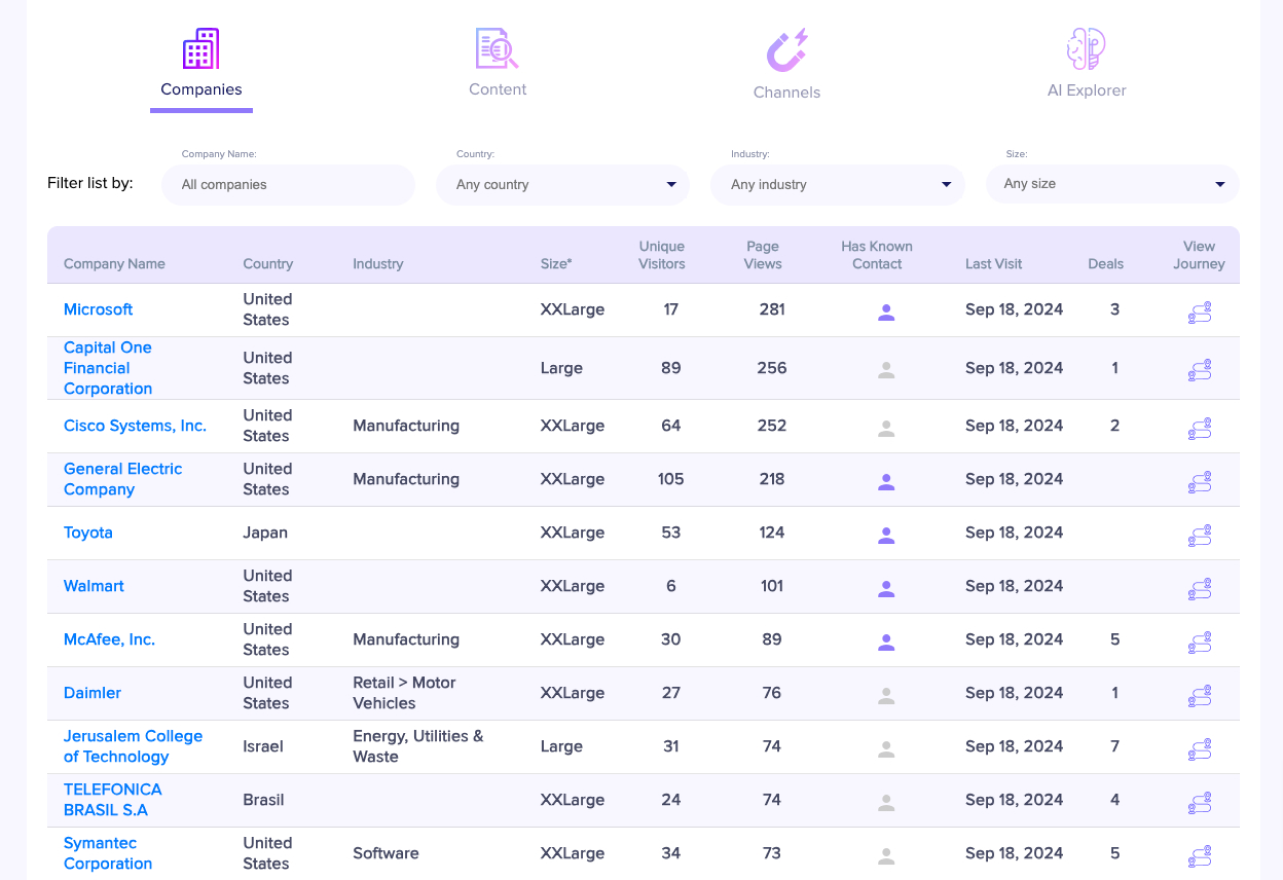Viewport: 1283px width, 880px height.
Task: Open General Electric Company link
Action: coord(123,479)
